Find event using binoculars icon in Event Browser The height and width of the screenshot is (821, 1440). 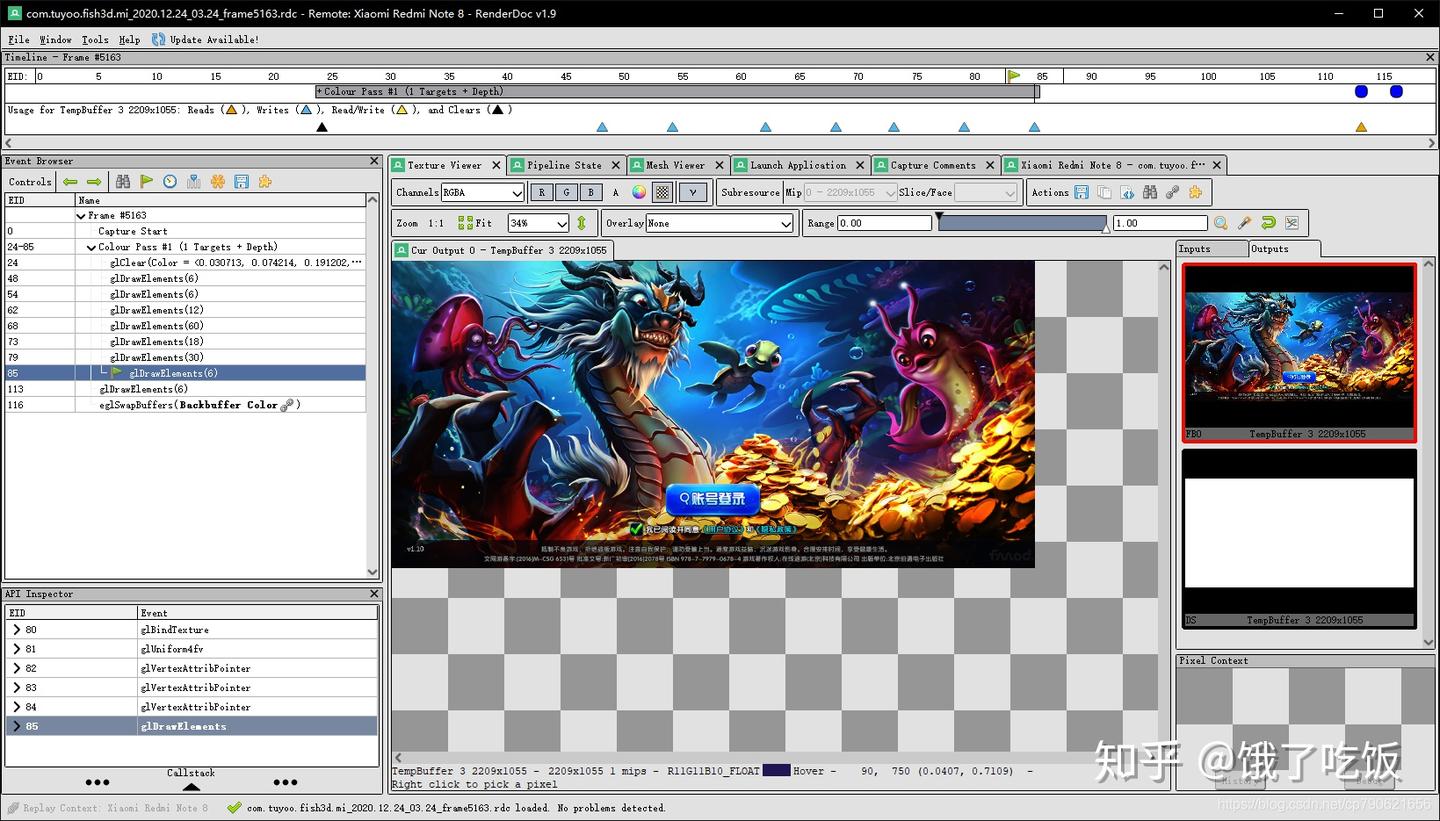click(123, 181)
